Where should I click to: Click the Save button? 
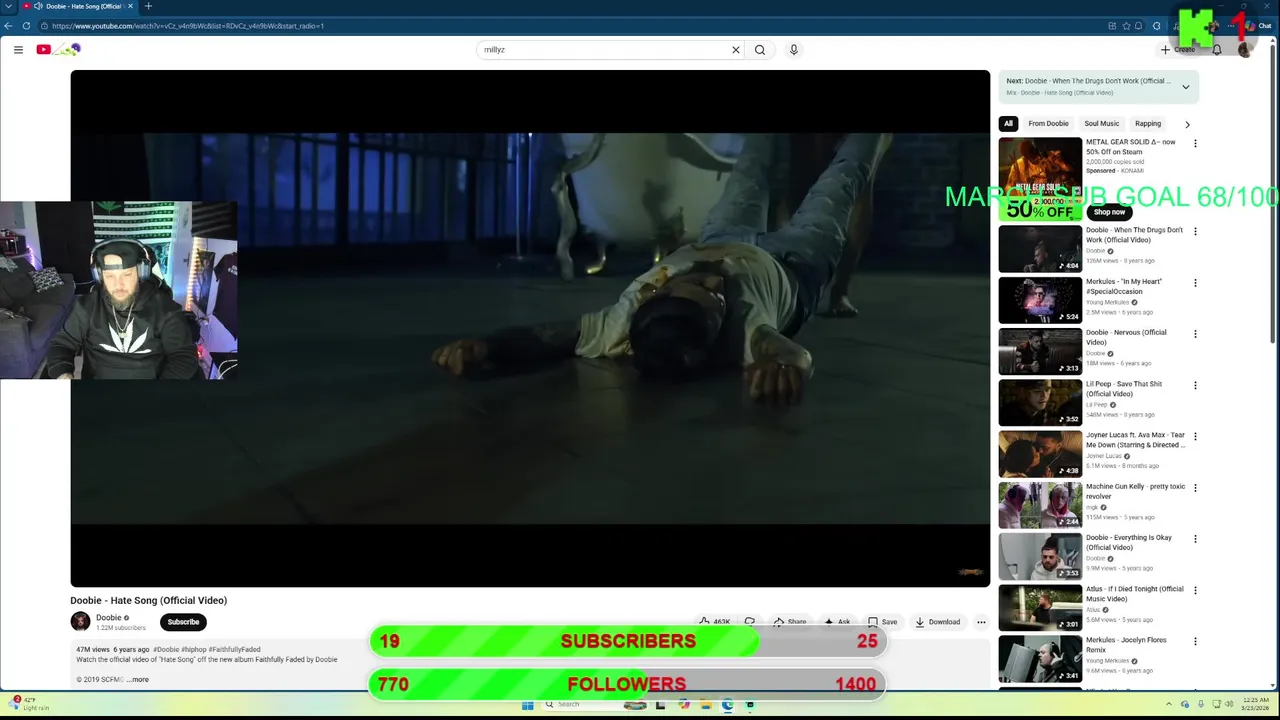882,622
